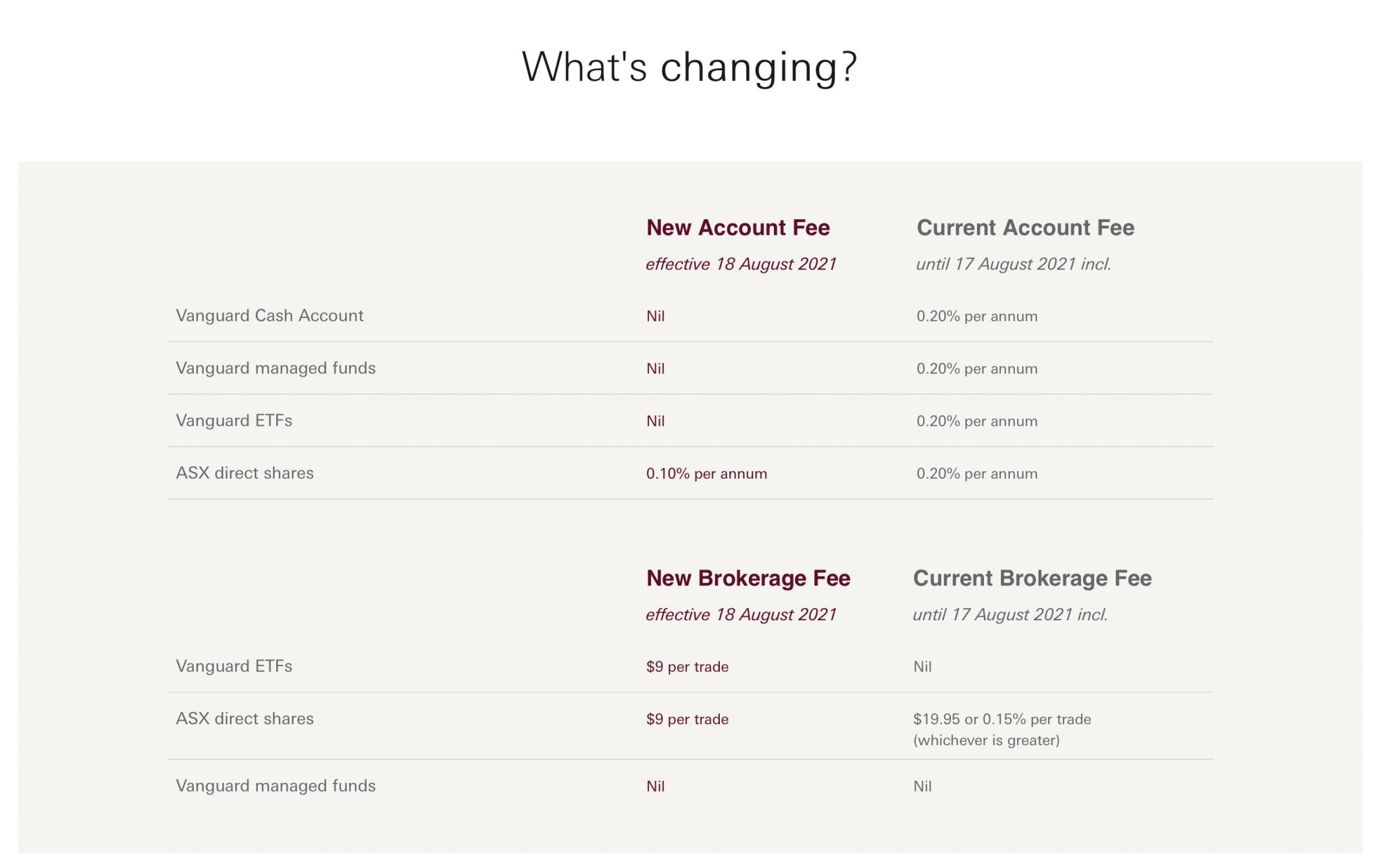
Task: Click the $9 per trade fee for Vanguard ETFs
Action: tap(687, 667)
